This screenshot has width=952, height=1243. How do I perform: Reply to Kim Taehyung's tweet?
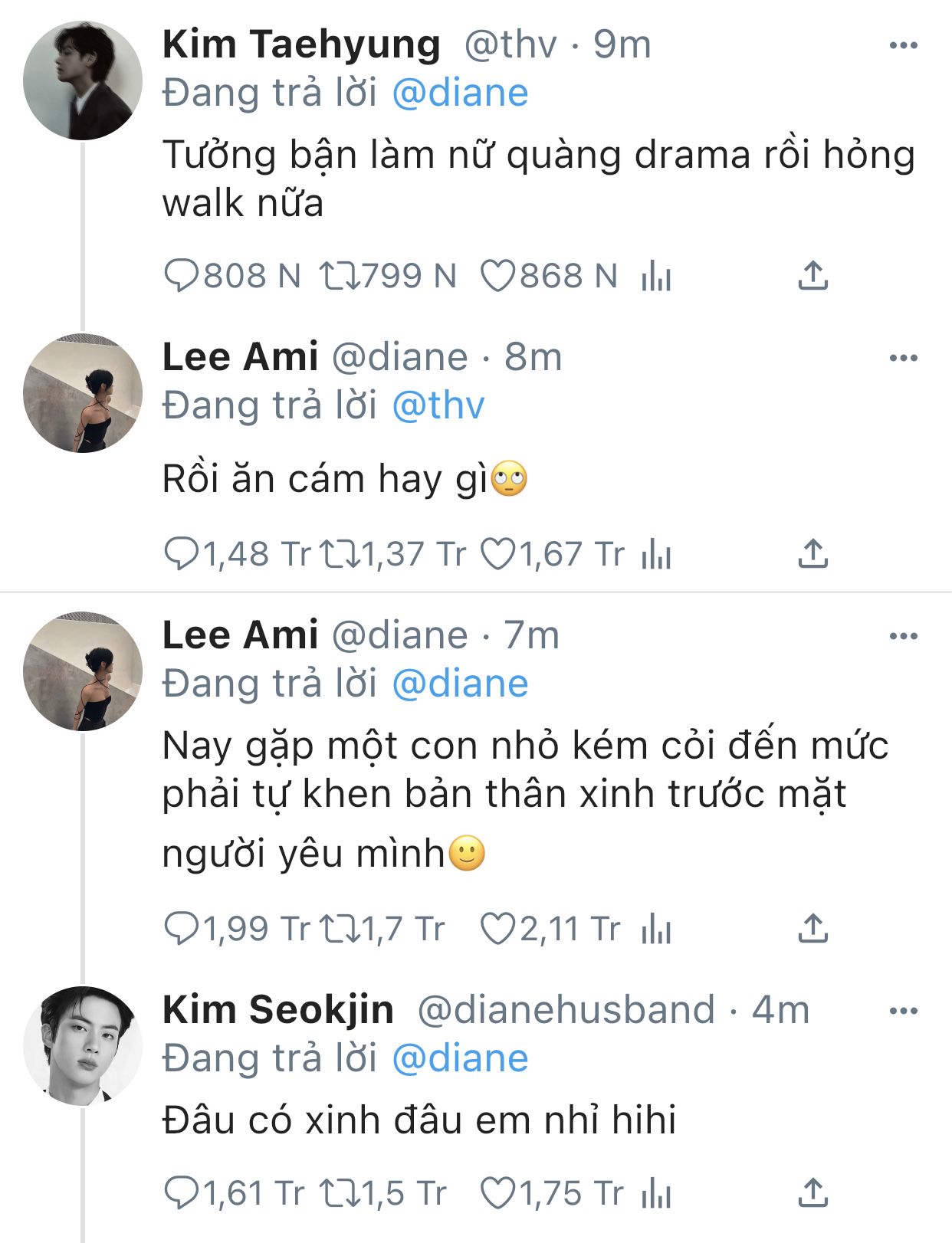point(182,276)
